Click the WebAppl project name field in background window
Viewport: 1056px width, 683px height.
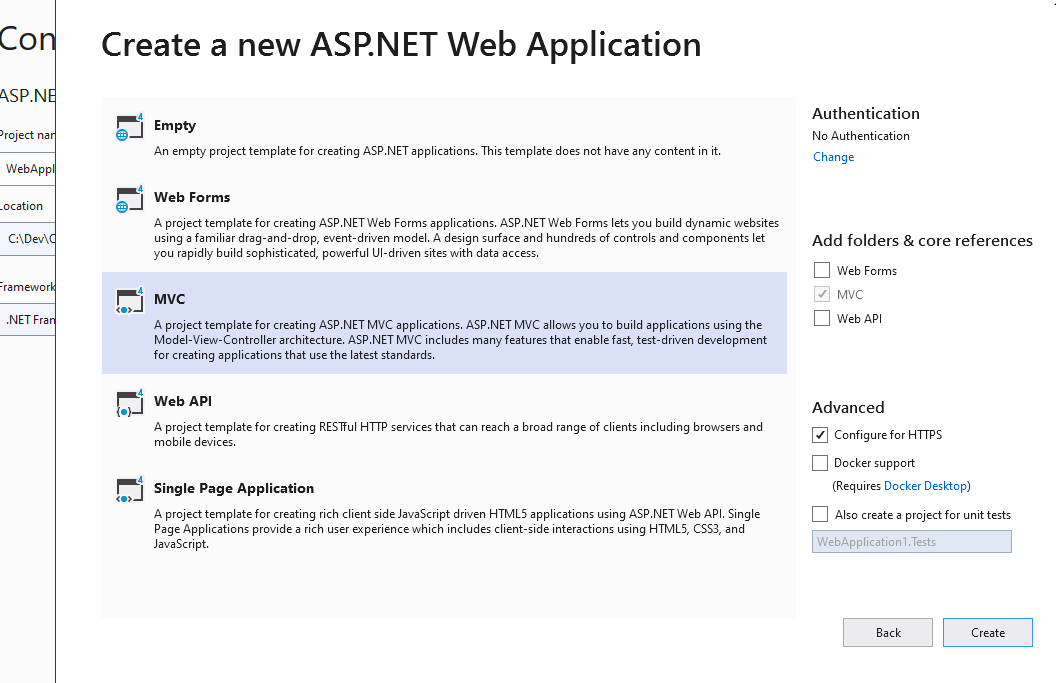click(x=28, y=168)
